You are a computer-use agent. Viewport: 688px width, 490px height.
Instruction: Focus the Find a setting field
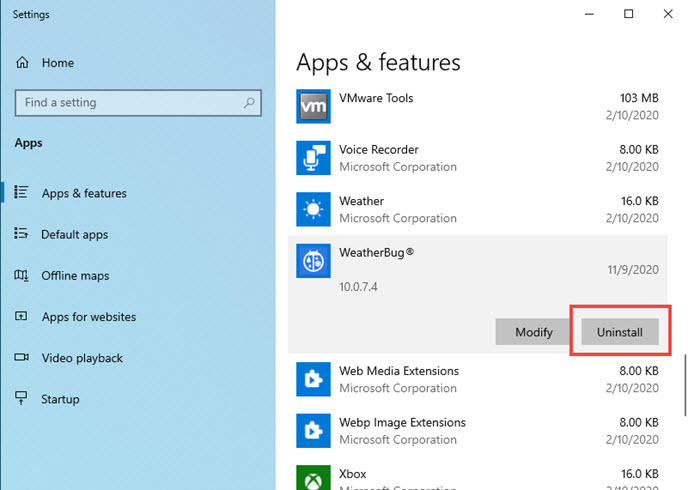138,103
